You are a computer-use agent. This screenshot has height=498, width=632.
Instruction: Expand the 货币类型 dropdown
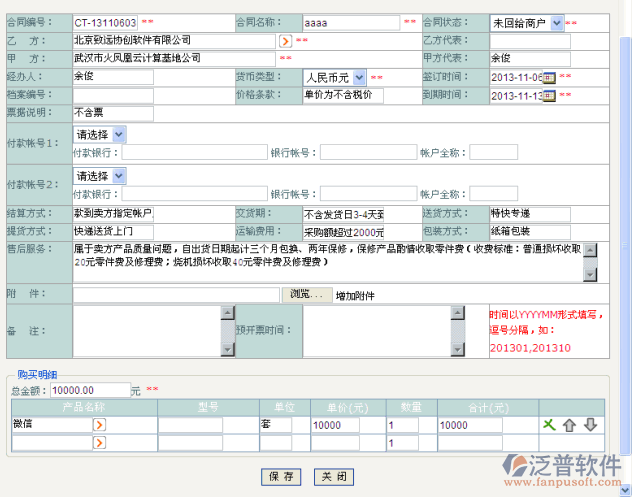click(x=360, y=77)
